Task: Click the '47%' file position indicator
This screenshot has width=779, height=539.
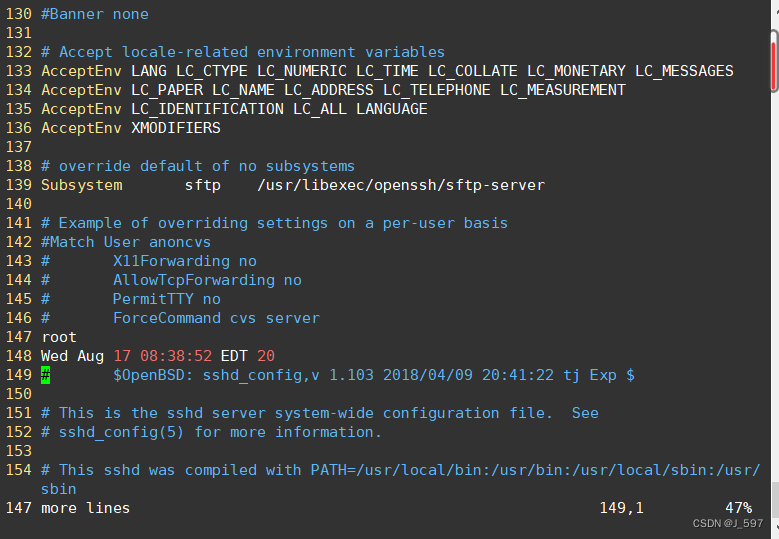Action: pyautogui.click(x=738, y=508)
